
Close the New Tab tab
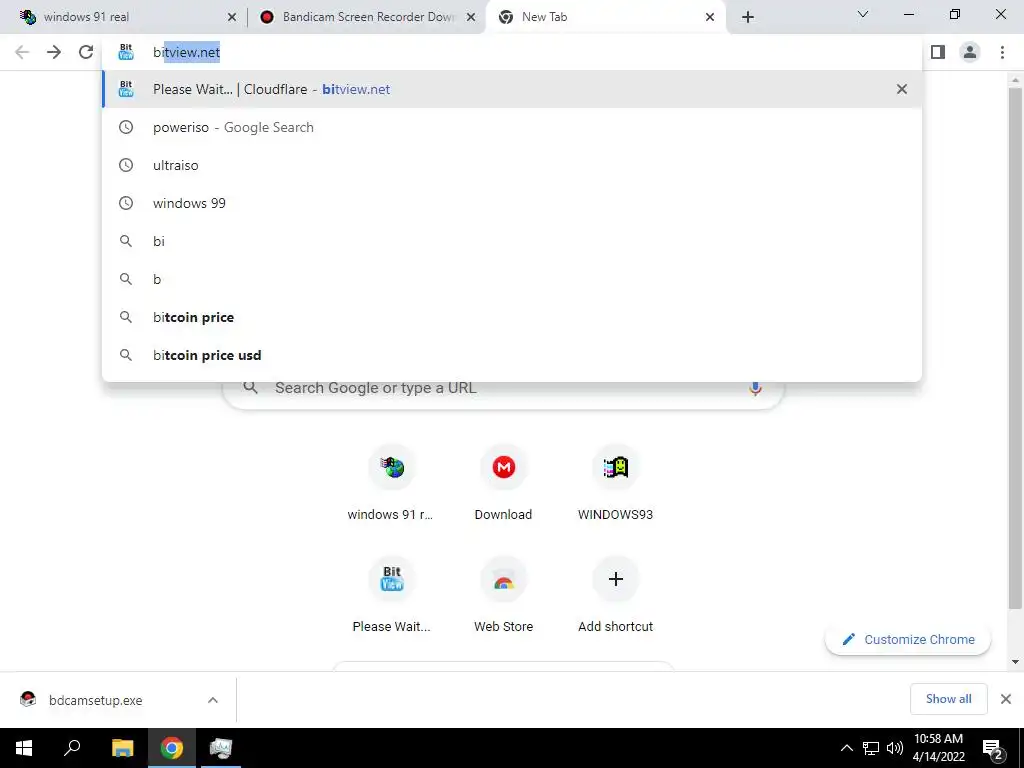point(710,18)
